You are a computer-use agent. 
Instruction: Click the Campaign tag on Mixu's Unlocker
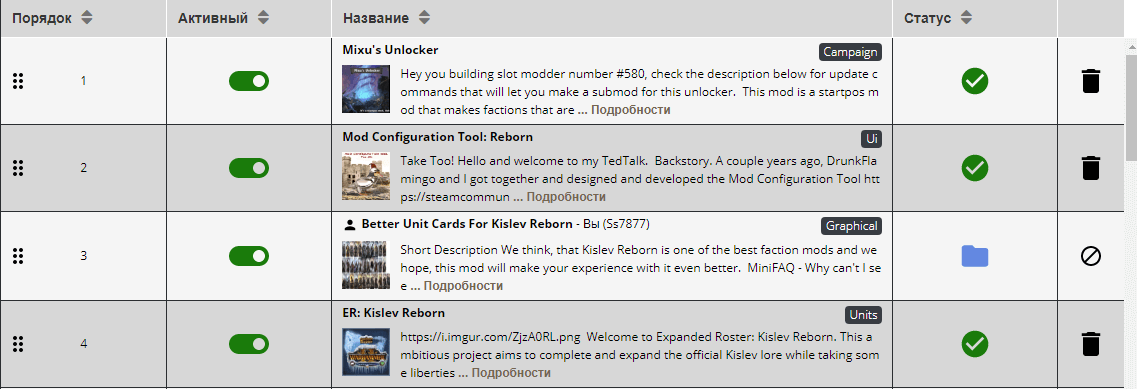click(851, 52)
